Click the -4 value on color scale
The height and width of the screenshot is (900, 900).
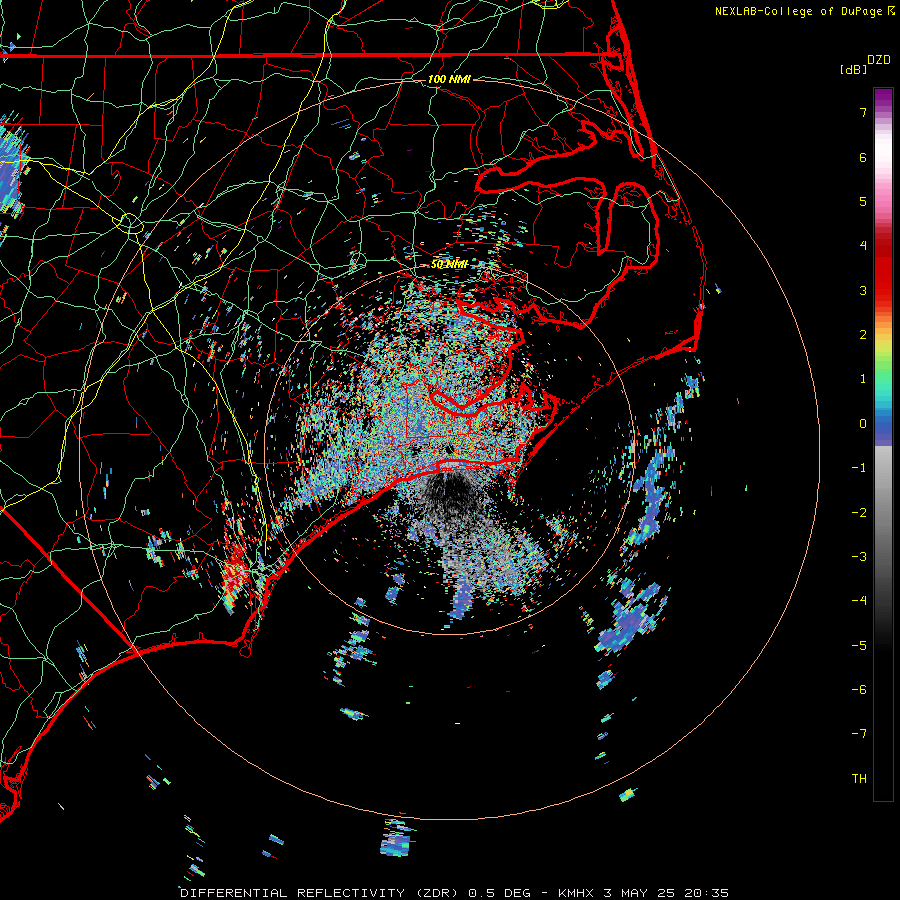[x=859, y=601]
